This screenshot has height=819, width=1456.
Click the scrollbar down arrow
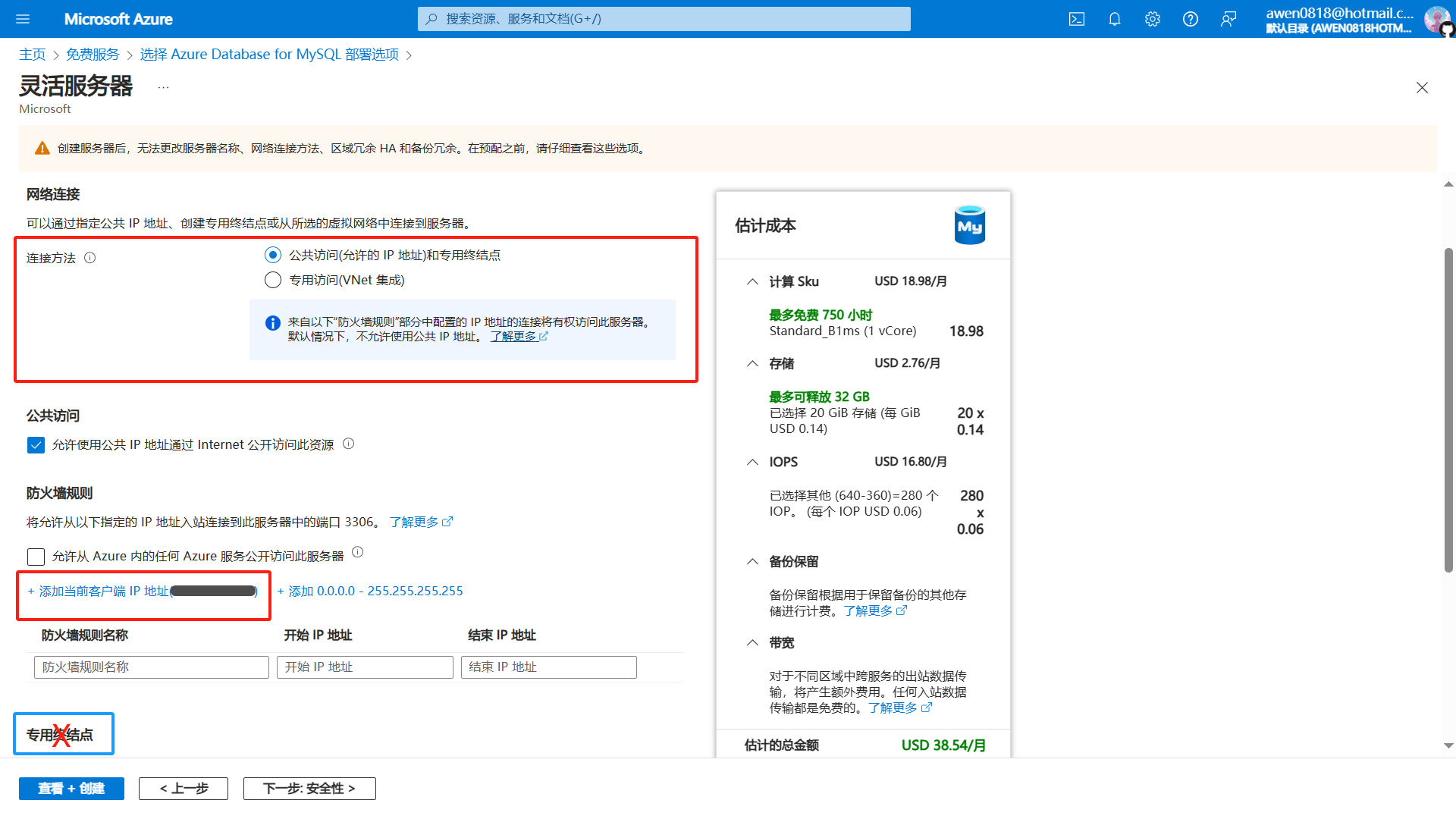tap(1448, 745)
